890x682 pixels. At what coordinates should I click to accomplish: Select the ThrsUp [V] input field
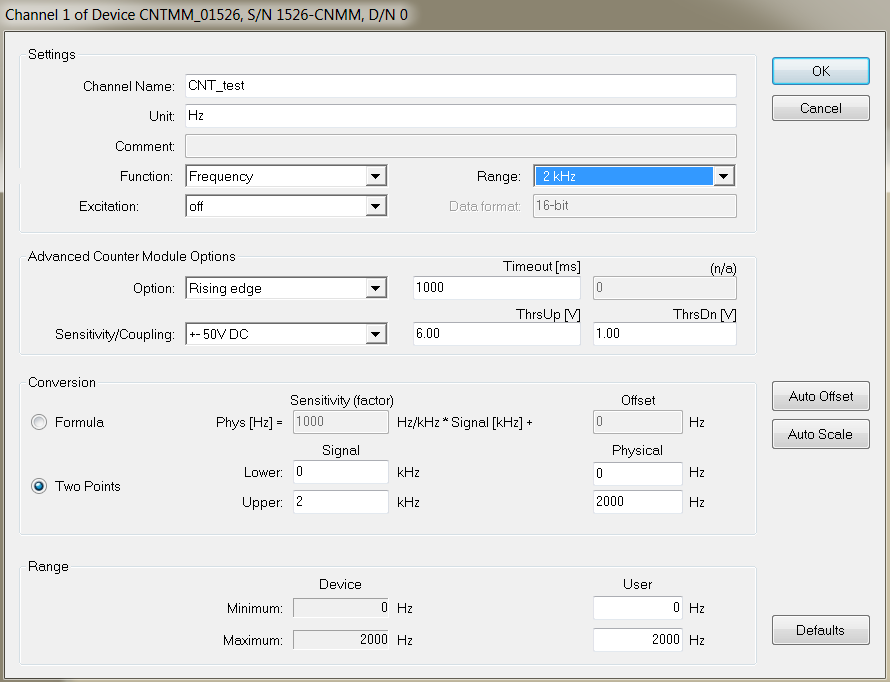[x=496, y=334]
